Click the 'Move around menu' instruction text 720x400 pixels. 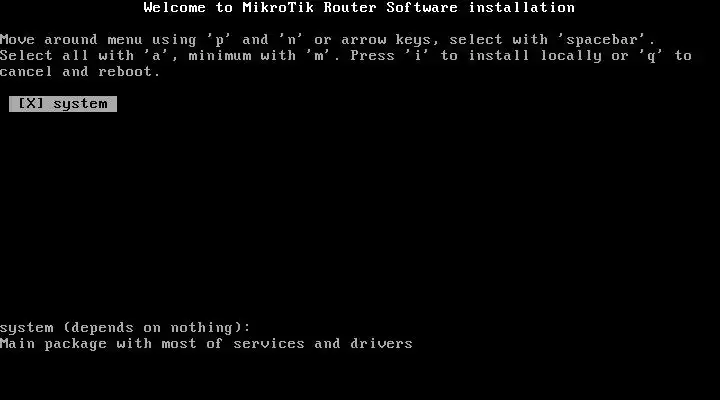(x=71, y=40)
